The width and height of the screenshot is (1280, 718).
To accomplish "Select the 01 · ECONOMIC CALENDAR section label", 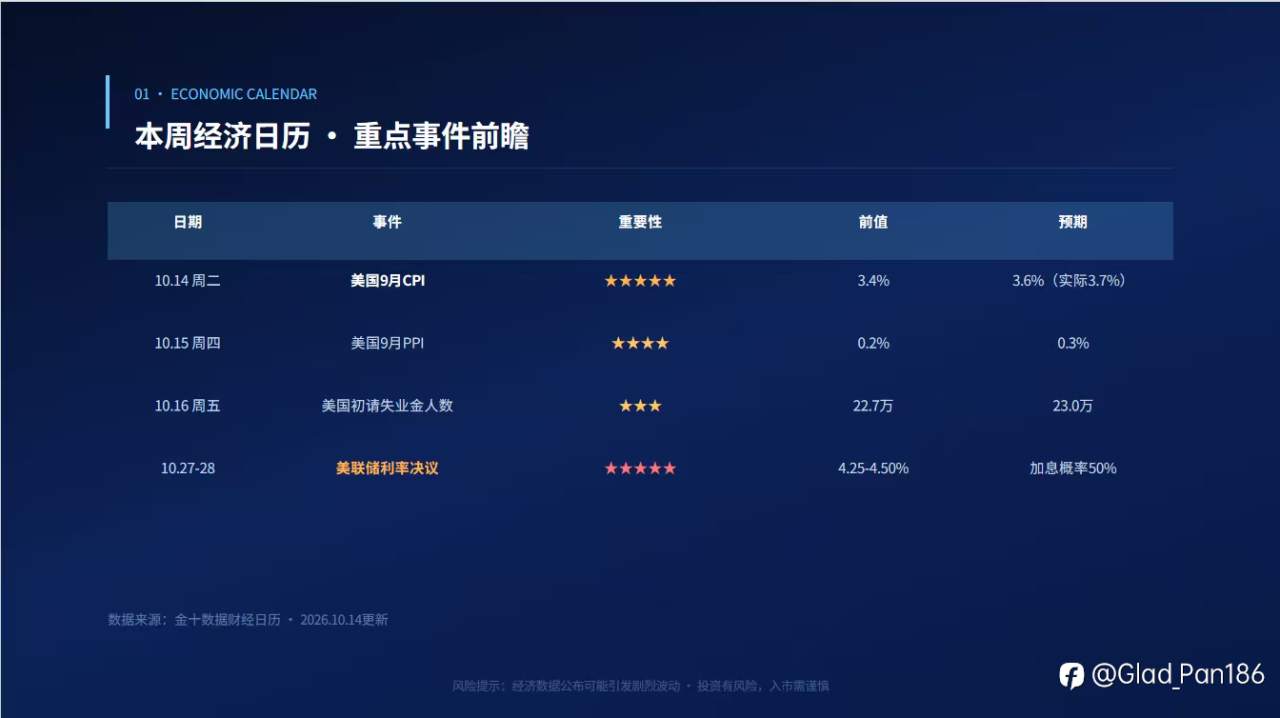I will (226, 94).
